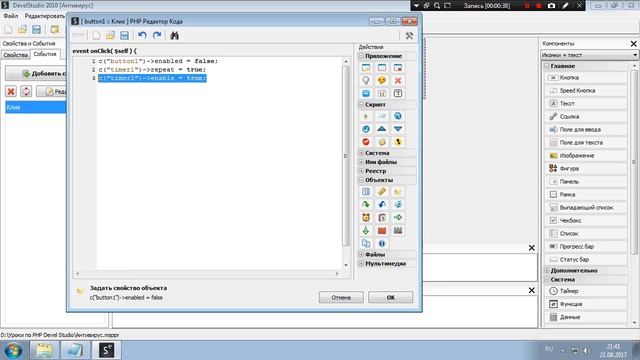
Task: Click code line c("timer1")->repeat = true
Action: [152, 69]
